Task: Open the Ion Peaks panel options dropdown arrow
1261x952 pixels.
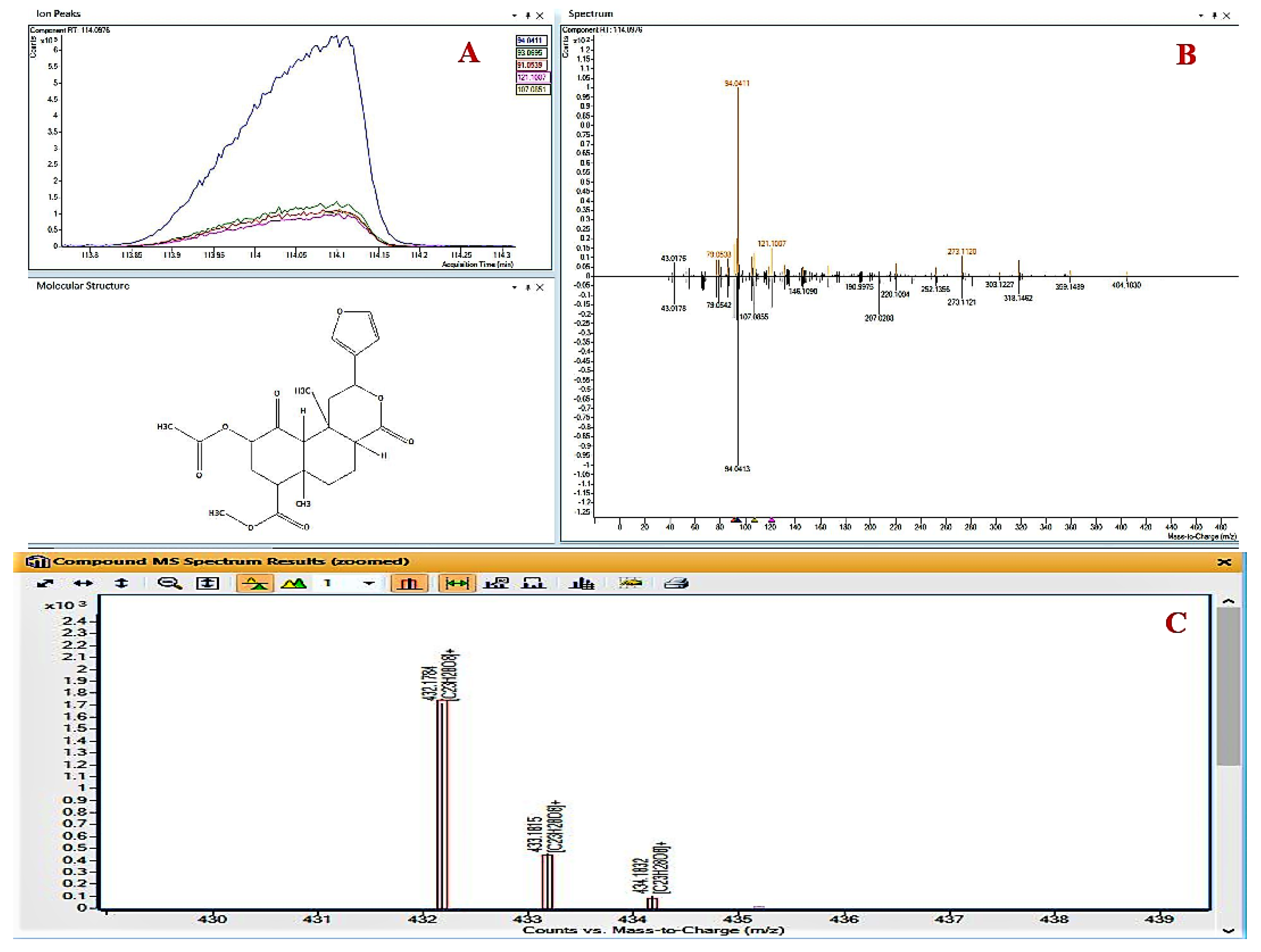Action: point(514,16)
